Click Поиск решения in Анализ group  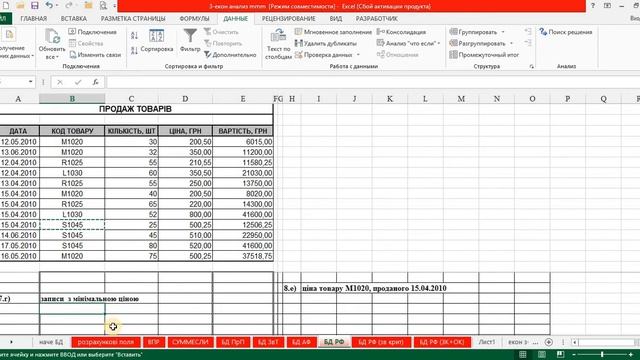pos(566,32)
